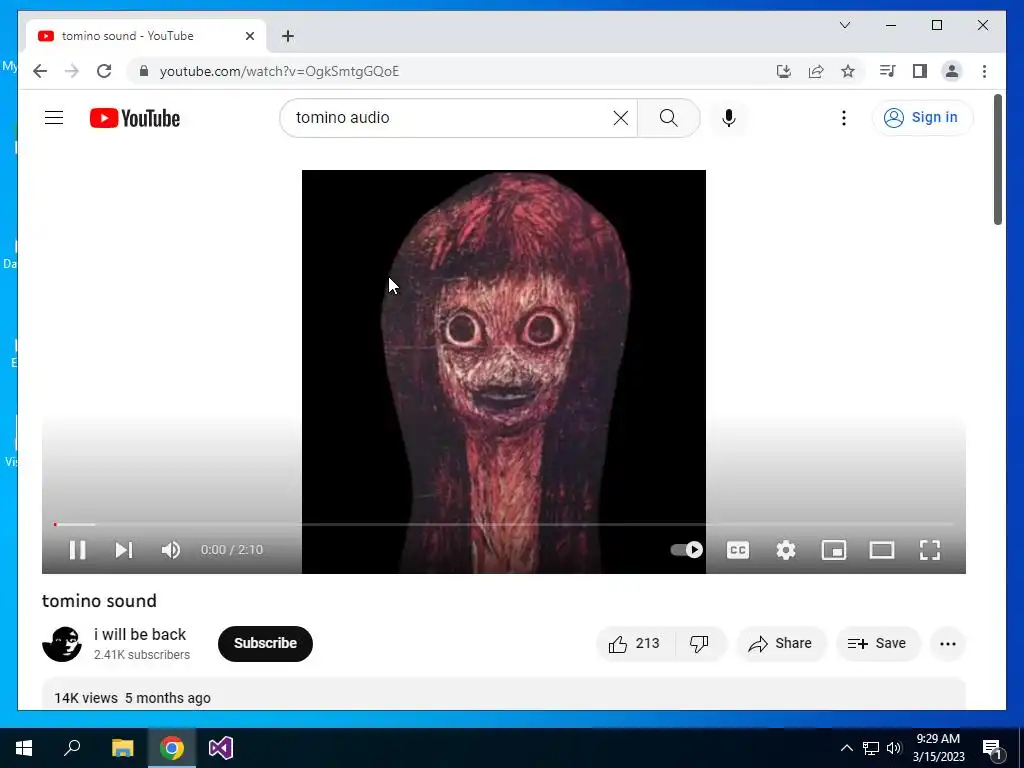The height and width of the screenshot is (768, 1024).
Task: Open a new browser tab
Action: pyautogui.click(x=288, y=36)
